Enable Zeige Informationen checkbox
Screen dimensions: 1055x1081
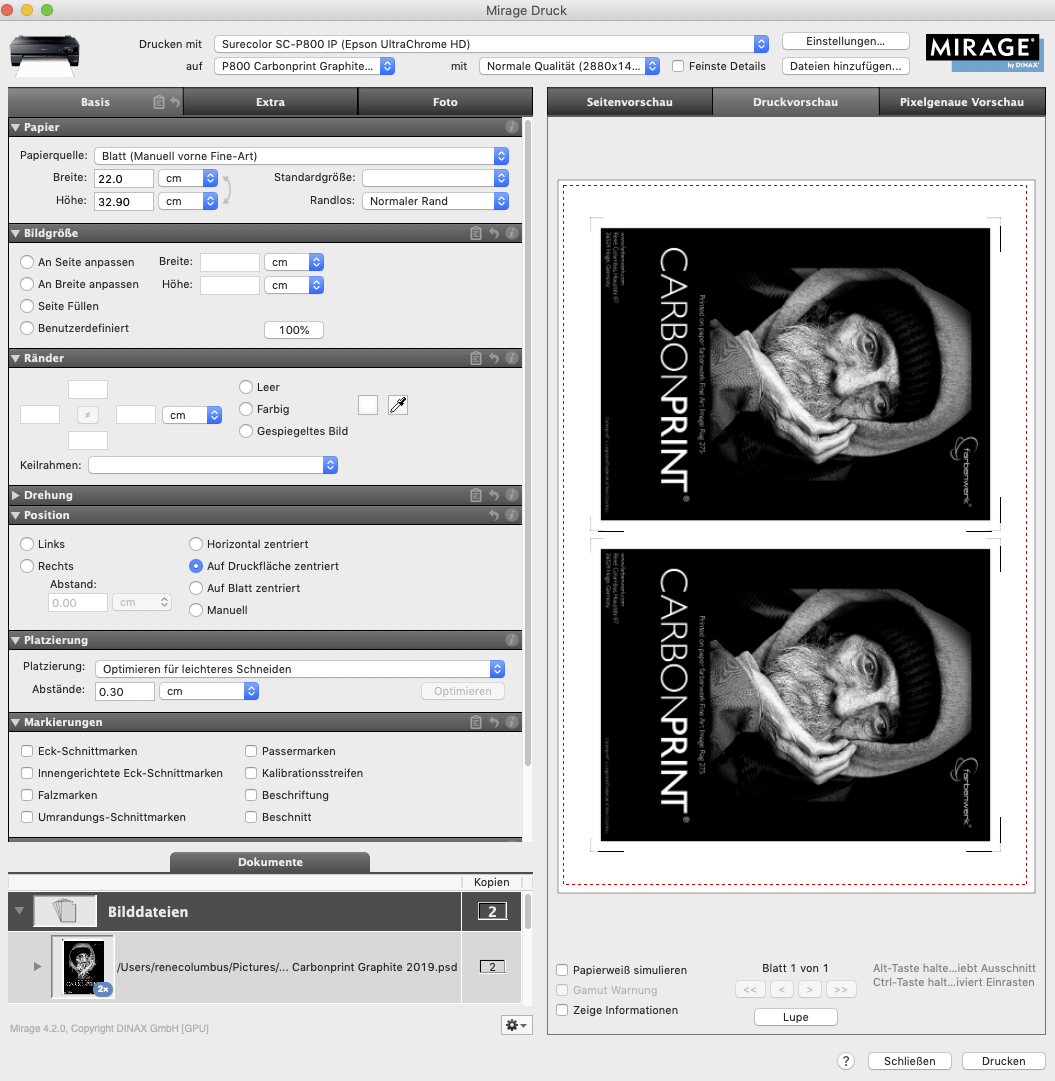[562, 1010]
